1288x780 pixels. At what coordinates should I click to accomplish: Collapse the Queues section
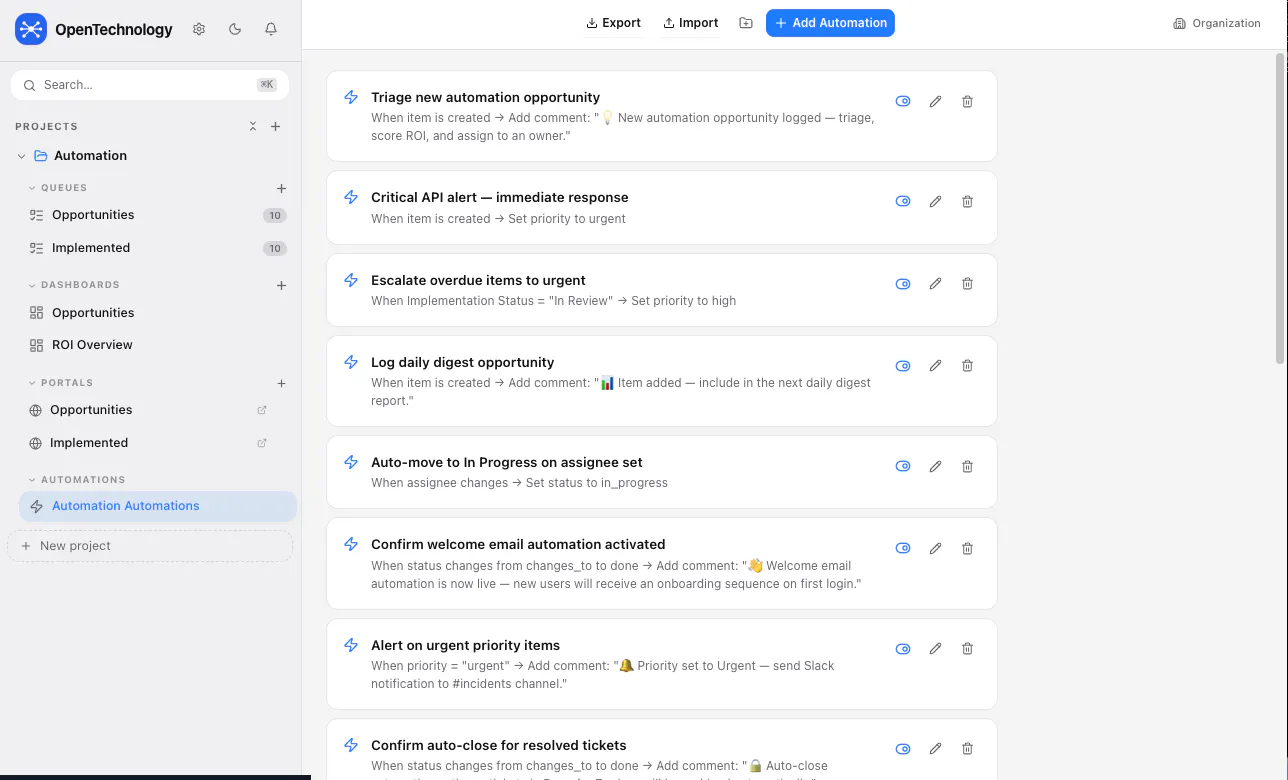[32, 188]
